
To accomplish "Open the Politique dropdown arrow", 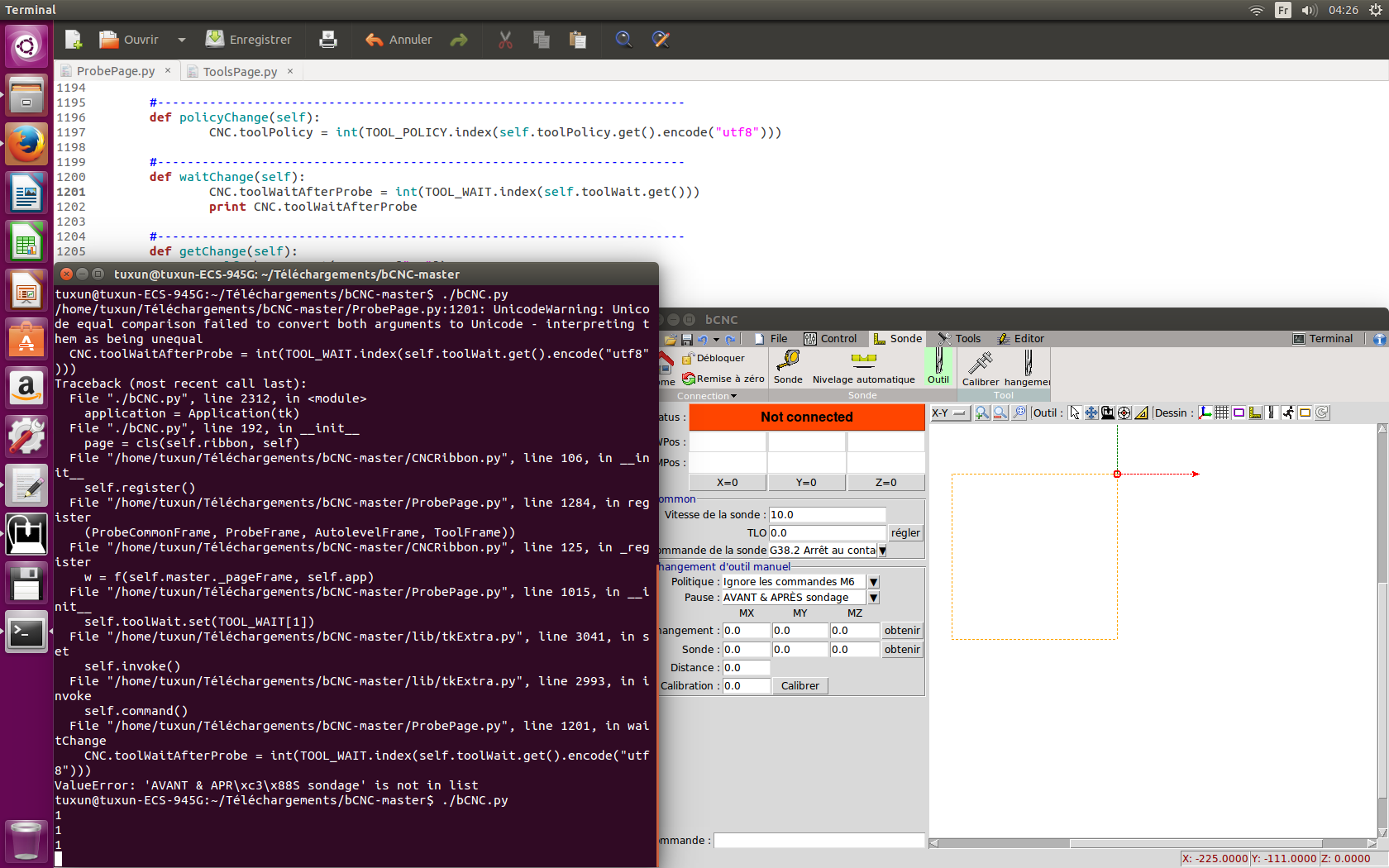I will point(873,582).
